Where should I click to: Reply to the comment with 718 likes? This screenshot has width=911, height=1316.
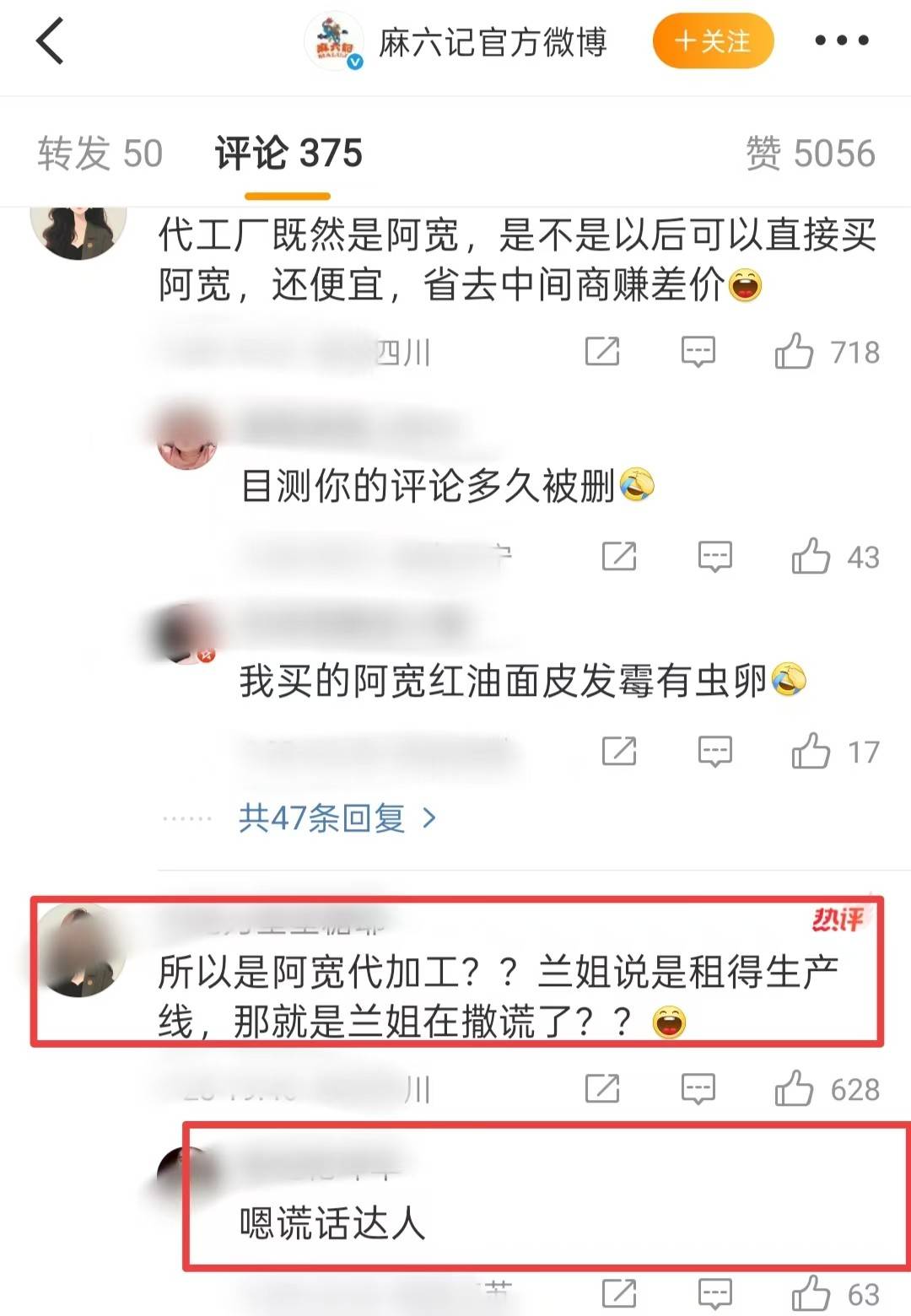click(x=698, y=352)
